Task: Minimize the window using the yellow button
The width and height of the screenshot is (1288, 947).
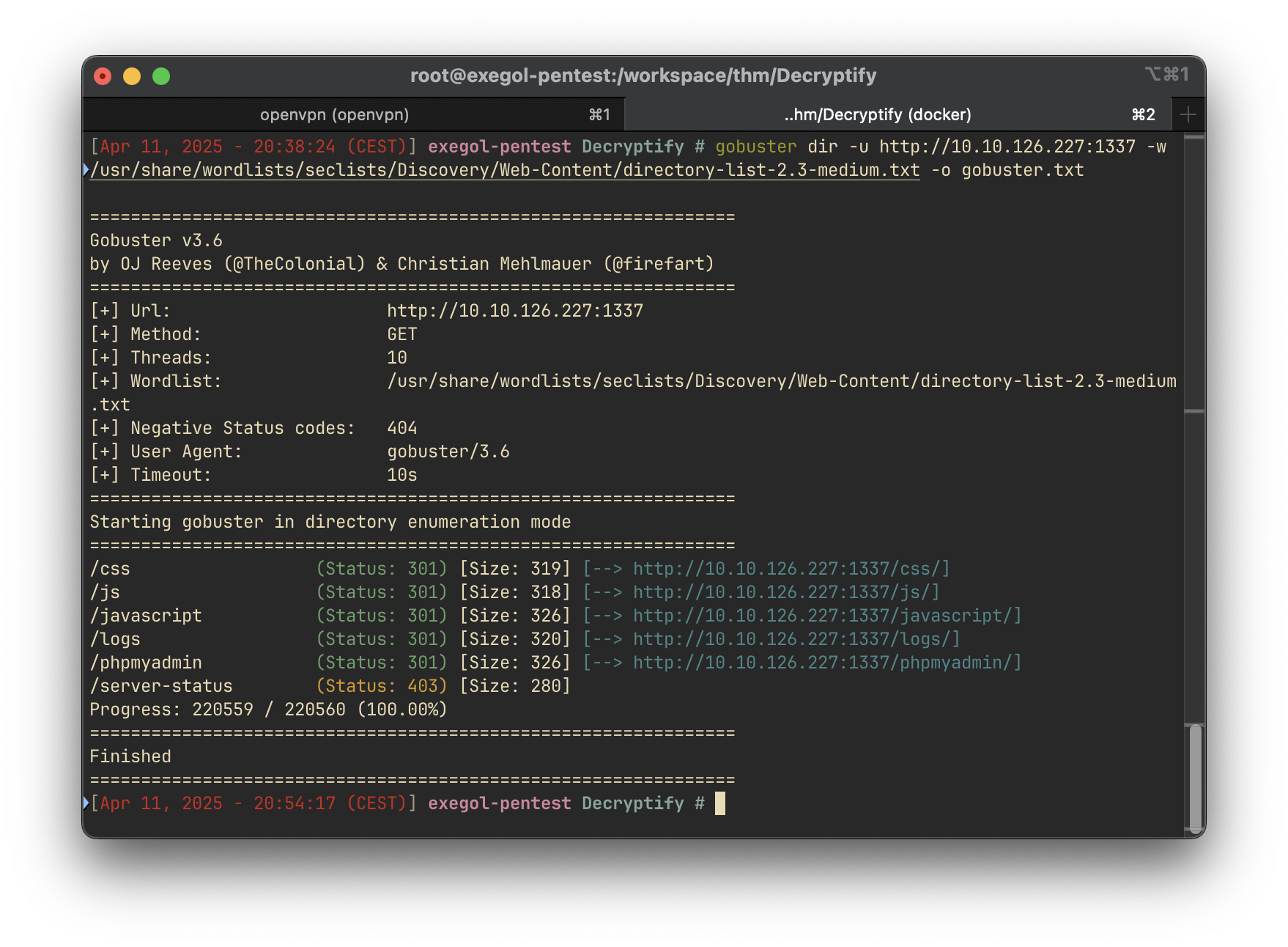Action: [x=132, y=76]
